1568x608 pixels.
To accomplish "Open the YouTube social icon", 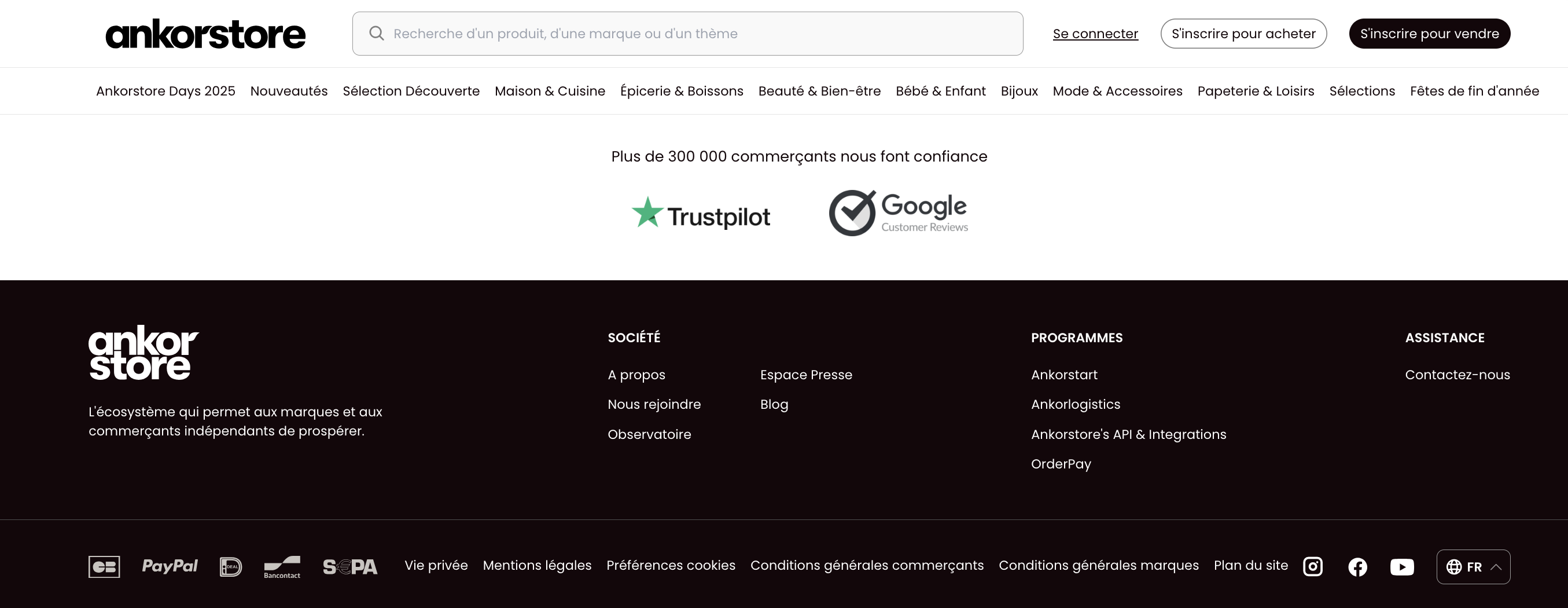I will 1402,567.
